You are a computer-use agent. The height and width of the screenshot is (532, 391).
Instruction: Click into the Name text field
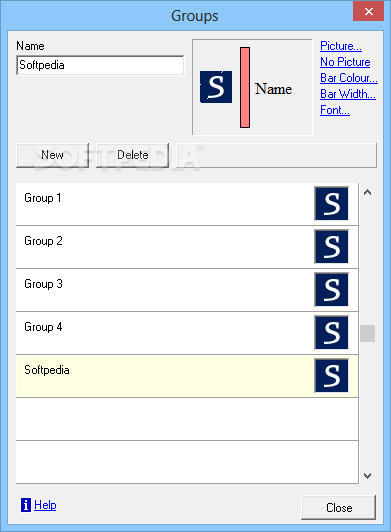click(x=100, y=65)
